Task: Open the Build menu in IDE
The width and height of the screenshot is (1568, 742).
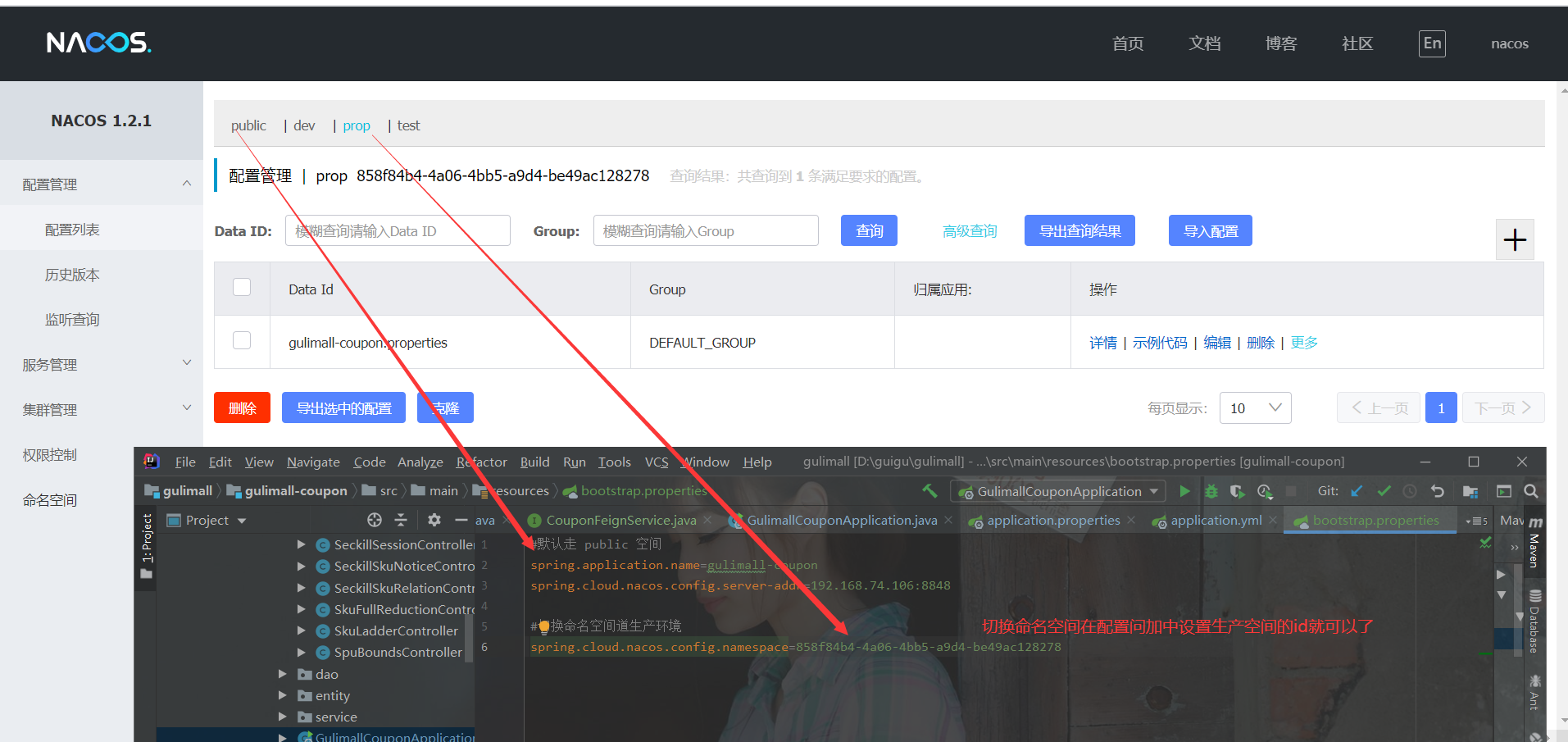Action: tap(534, 462)
